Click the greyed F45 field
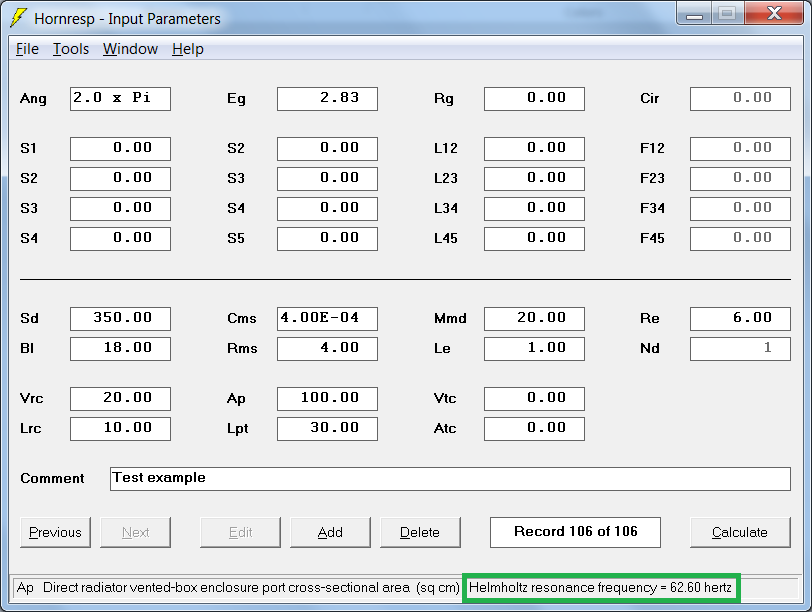The image size is (812, 612). (x=740, y=239)
